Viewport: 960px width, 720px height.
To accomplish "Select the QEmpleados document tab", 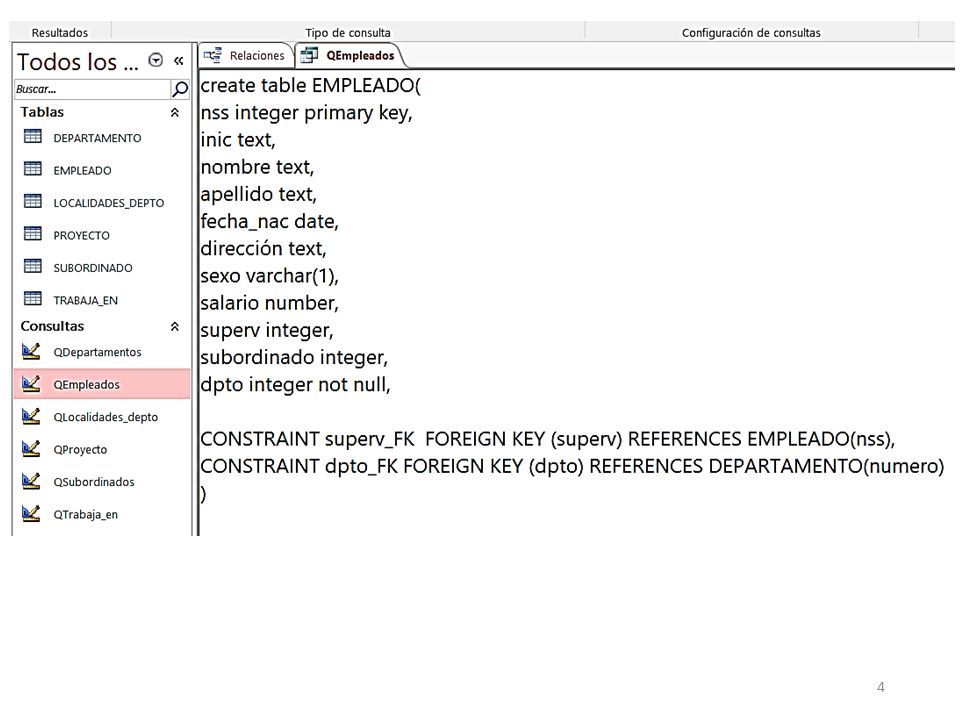I will click(x=349, y=56).
